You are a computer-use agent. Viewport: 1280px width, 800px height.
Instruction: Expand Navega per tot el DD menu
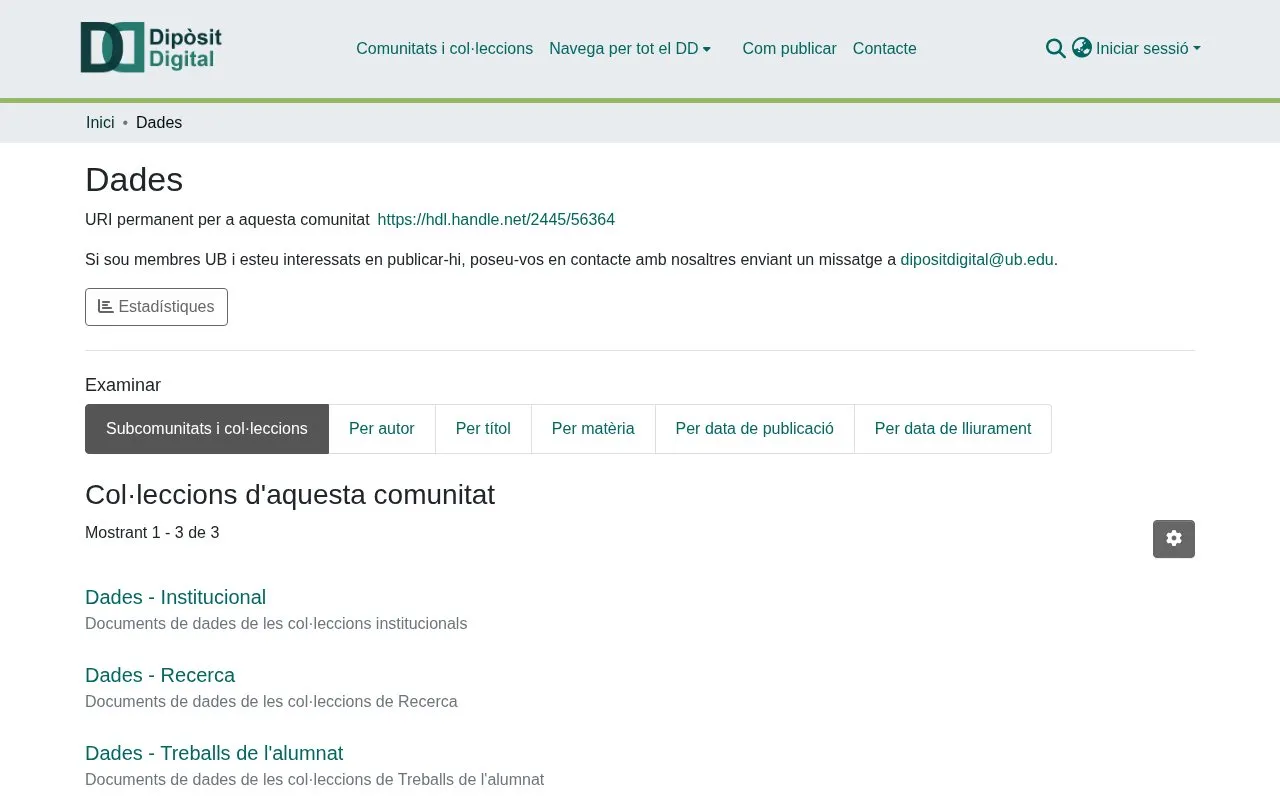[x=630, y=48]
